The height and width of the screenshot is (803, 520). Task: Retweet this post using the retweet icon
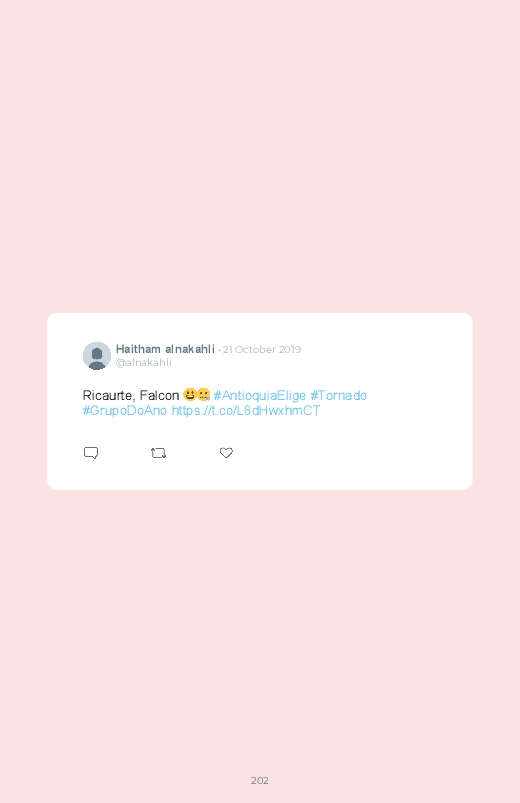158,453
